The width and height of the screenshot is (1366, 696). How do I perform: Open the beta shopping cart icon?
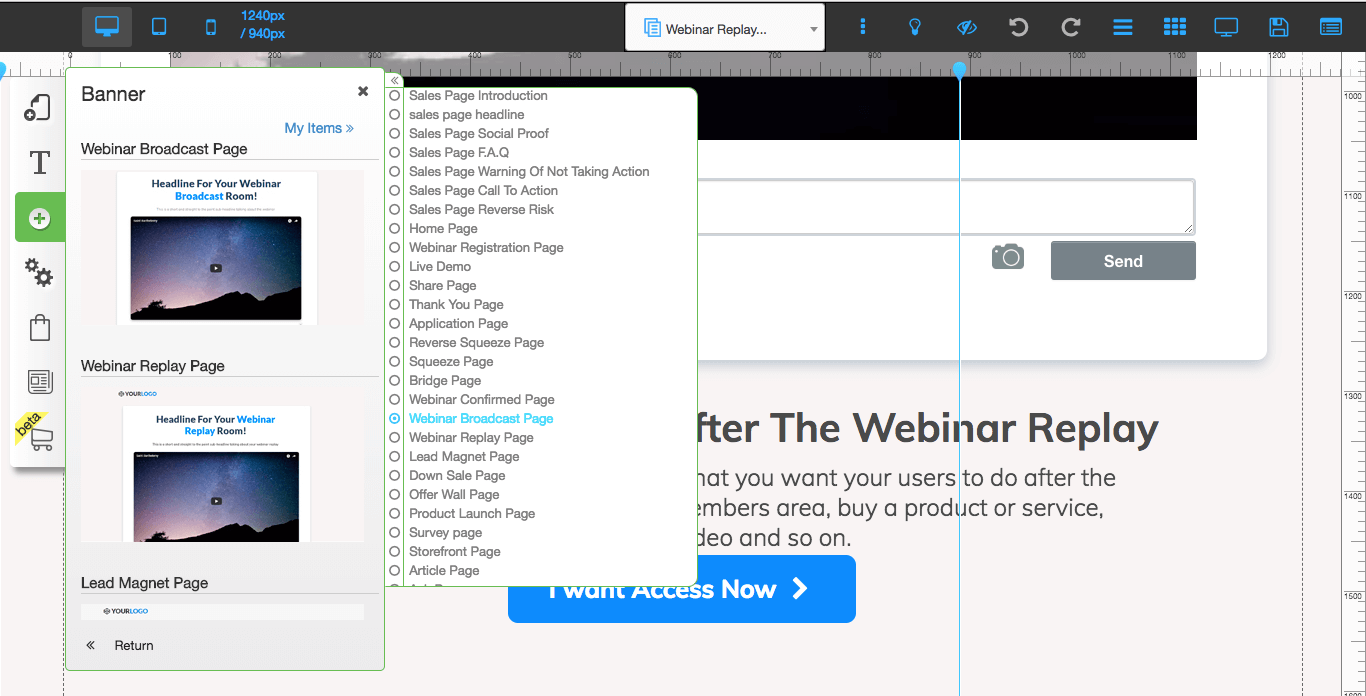[x=41, y=437]
